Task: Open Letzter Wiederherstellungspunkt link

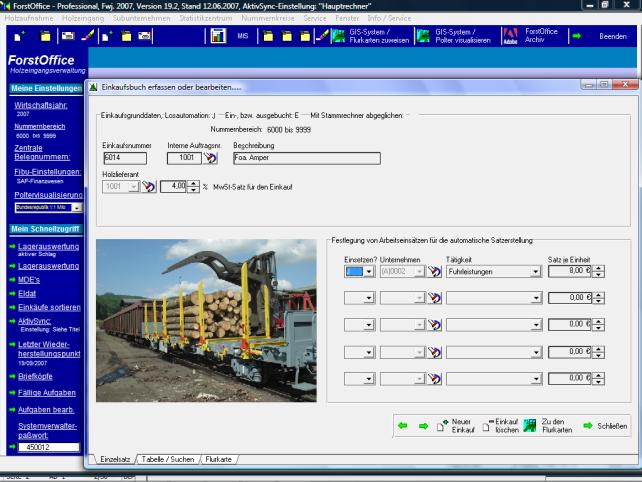Action: pos(49,349)
